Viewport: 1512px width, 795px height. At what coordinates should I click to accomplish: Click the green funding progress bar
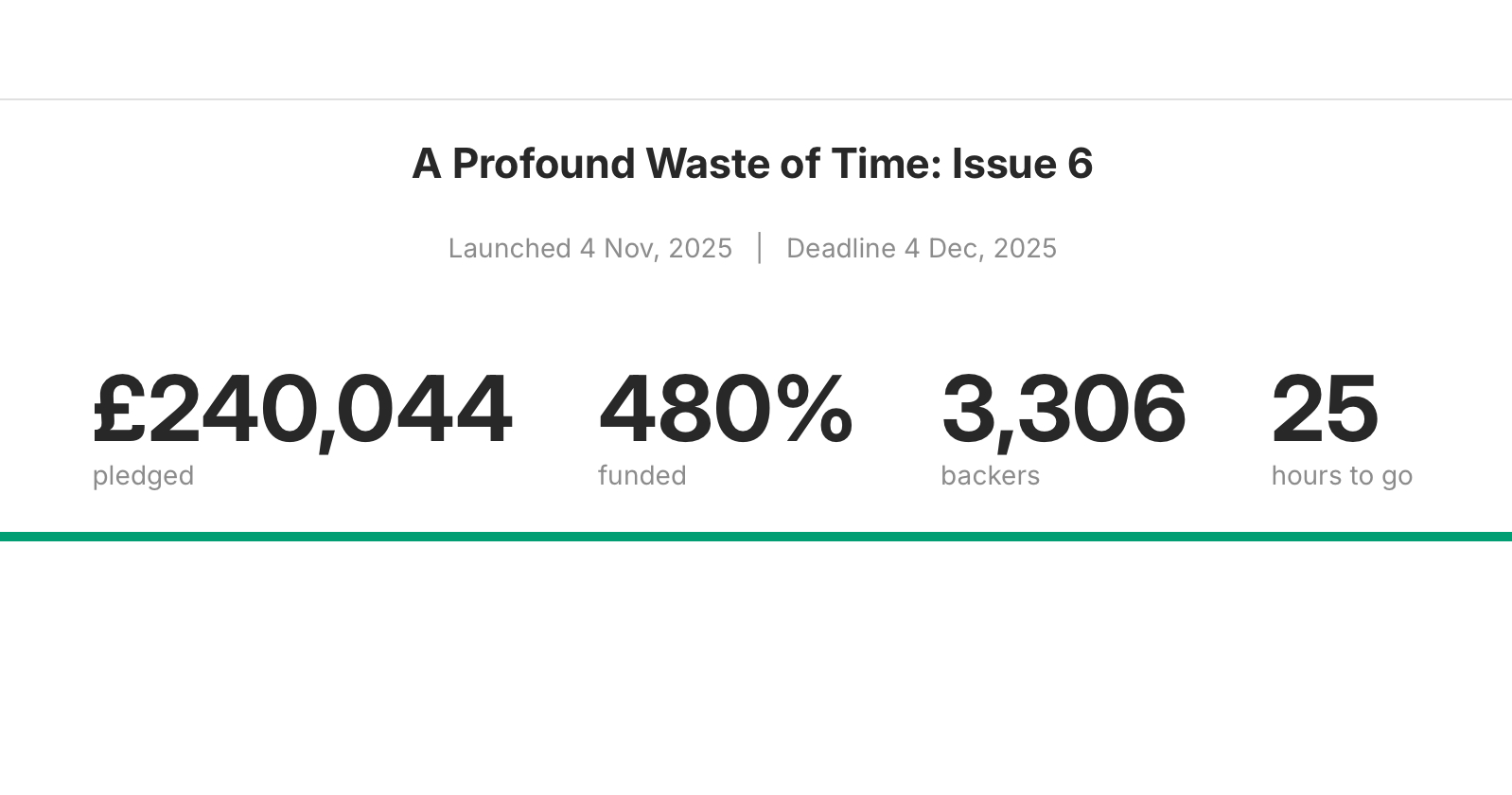[x=756, y=537]
